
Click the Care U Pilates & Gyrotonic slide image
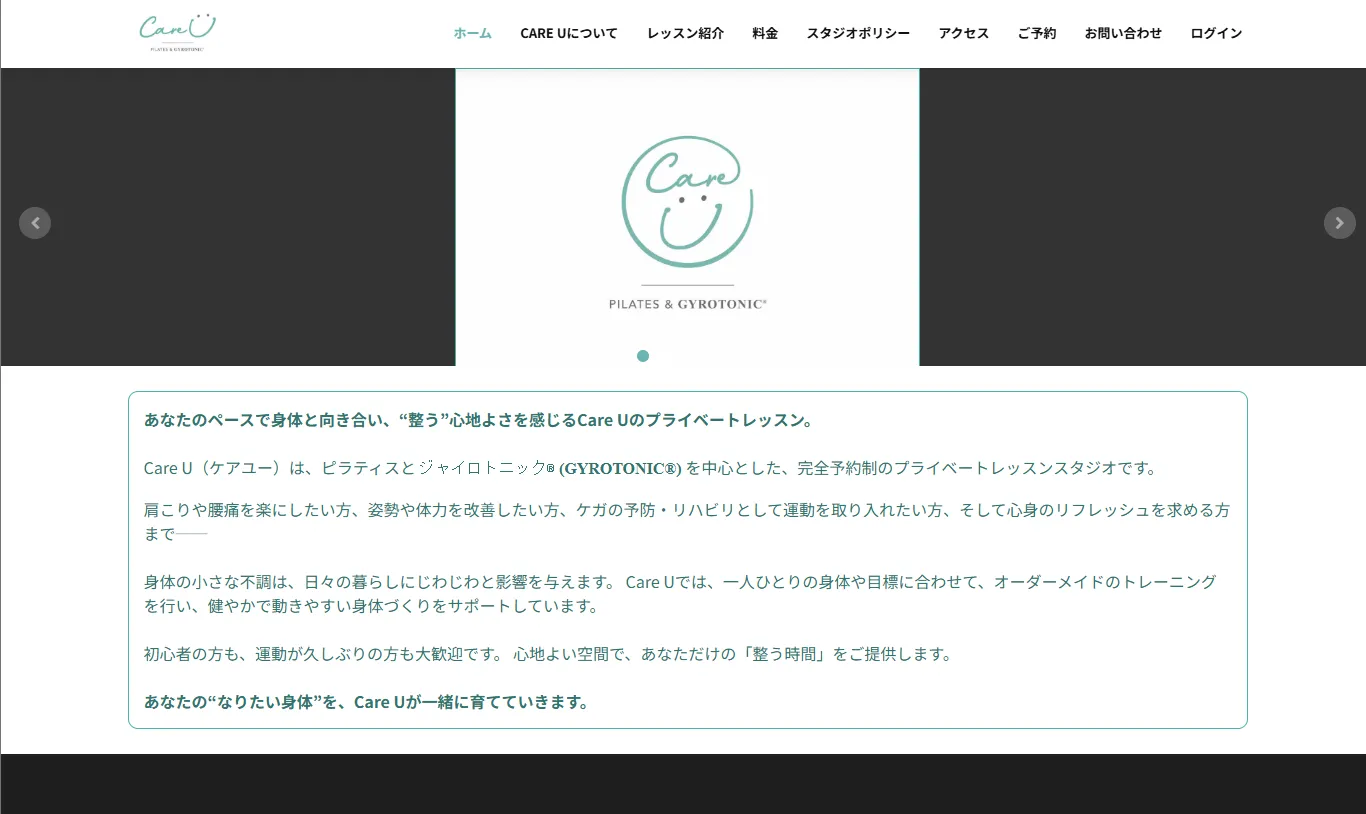click(687, 217)
